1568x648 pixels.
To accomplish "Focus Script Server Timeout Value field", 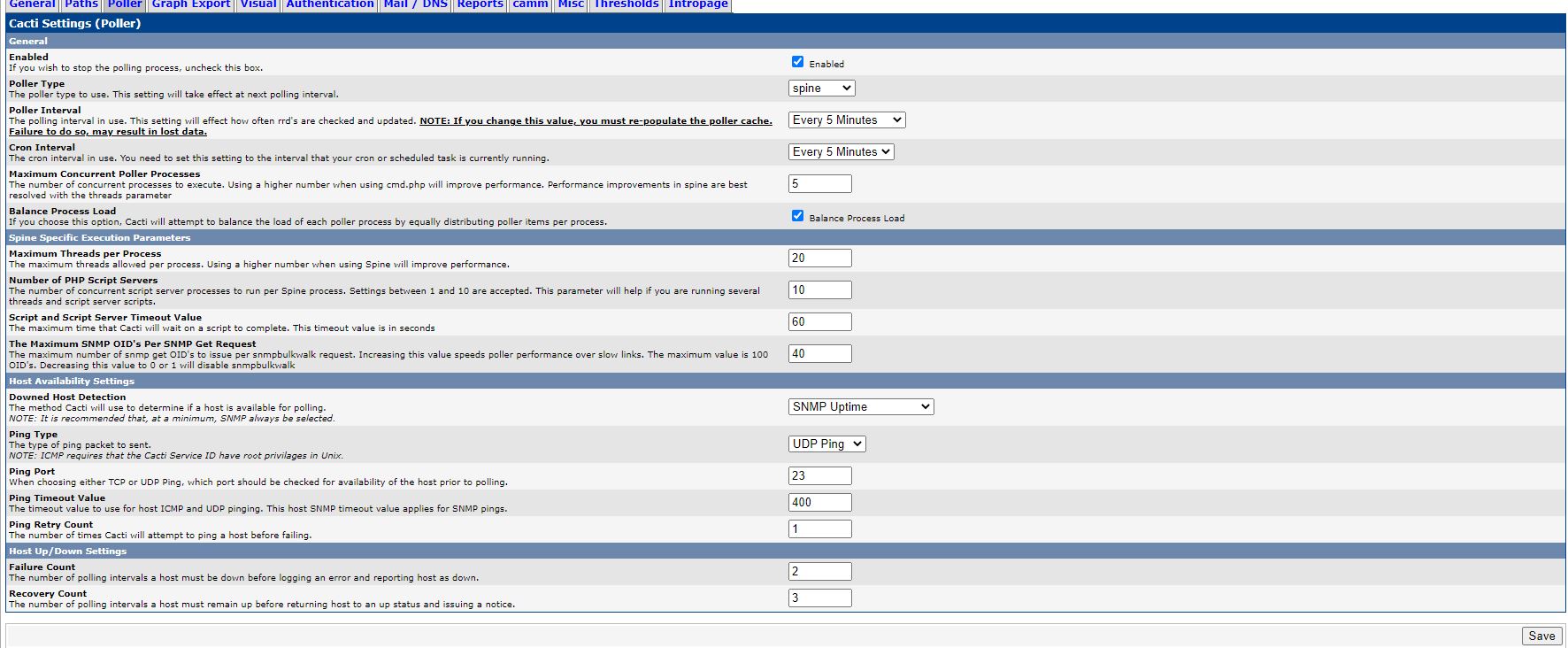I will click(x=820, y=322).
